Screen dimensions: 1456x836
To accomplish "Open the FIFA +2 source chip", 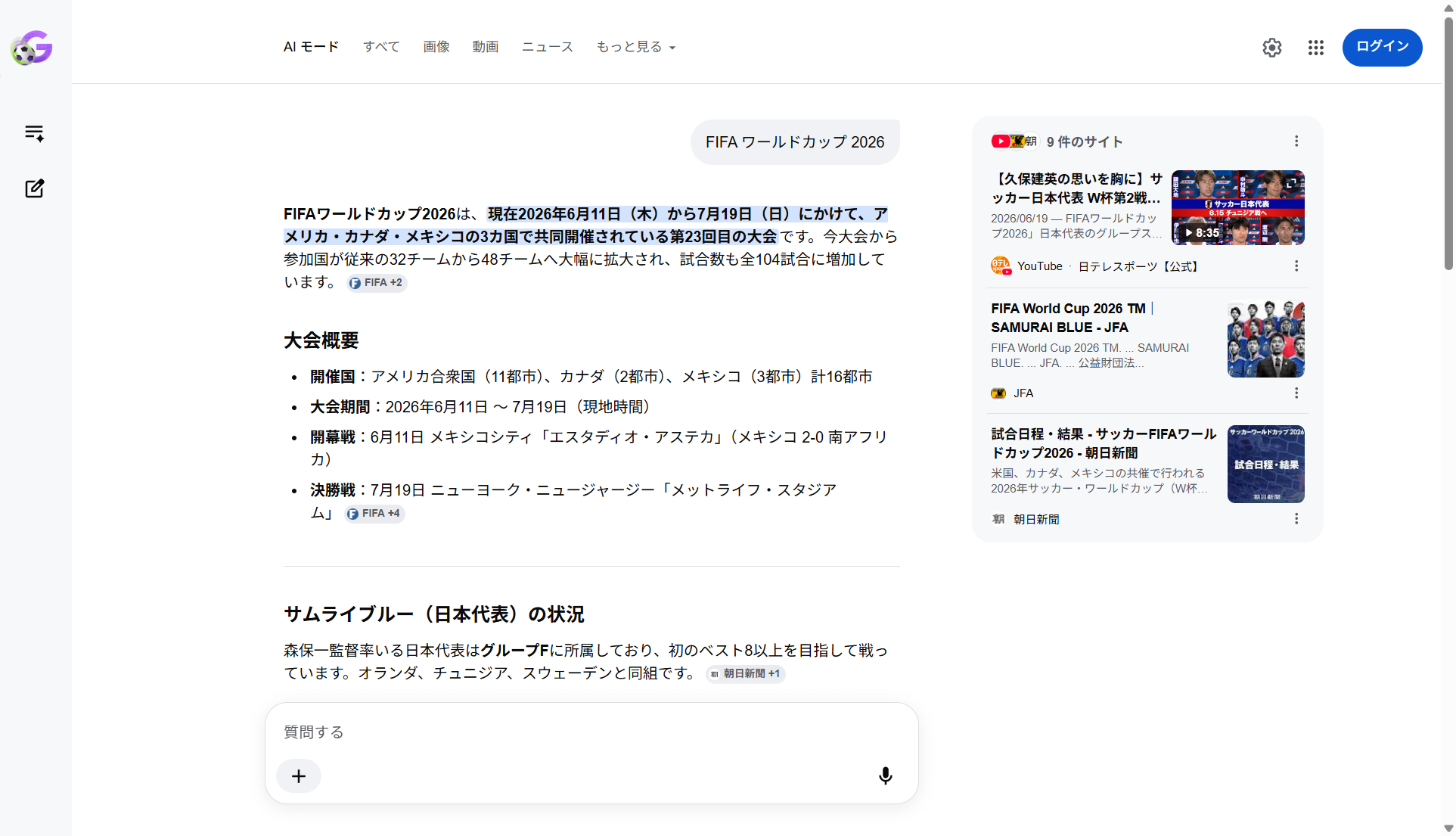I will [377, 283].
